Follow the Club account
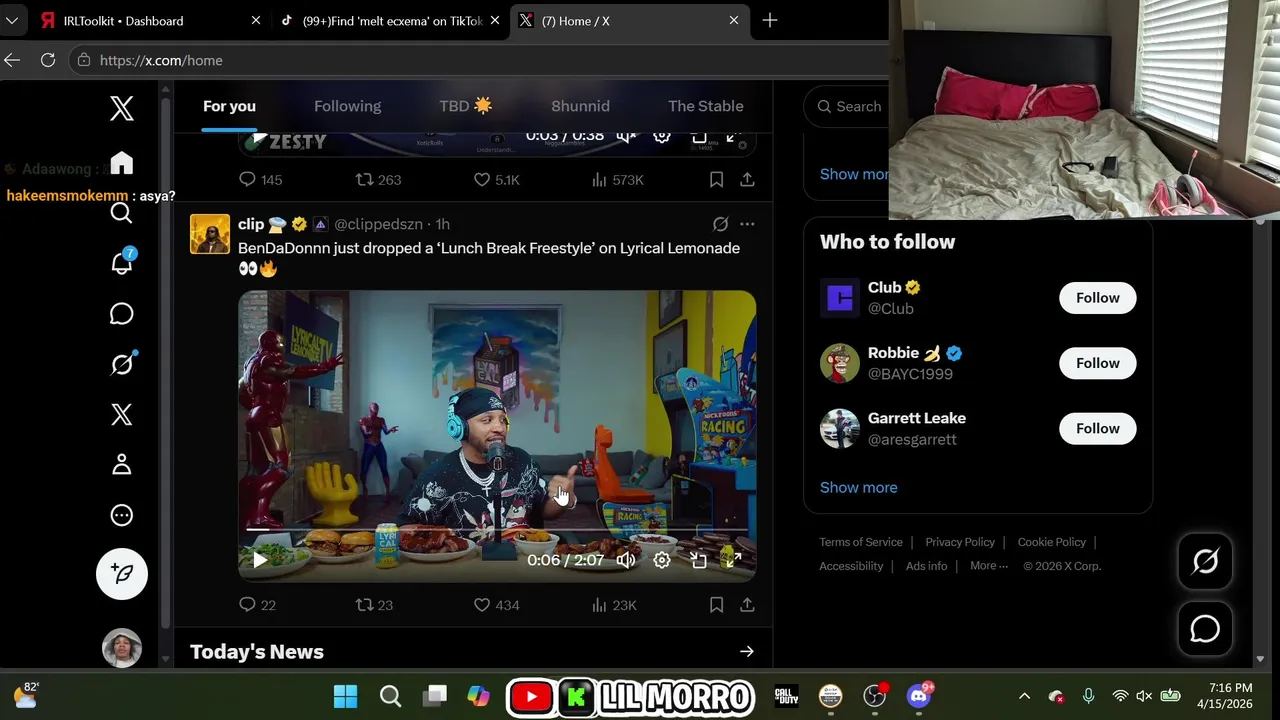This screenshot has width=1280, height=720. [x=1097, y=298]
